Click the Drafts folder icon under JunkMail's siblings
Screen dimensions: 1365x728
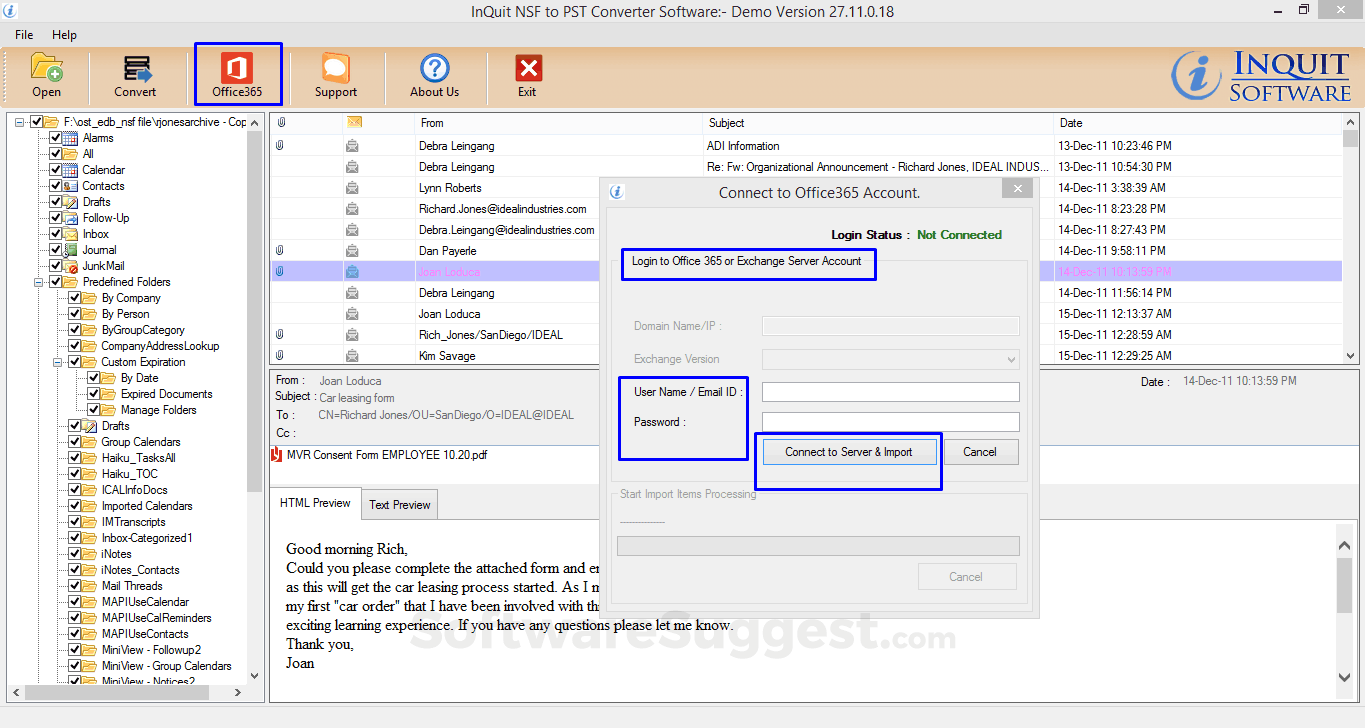coord(71,202)
